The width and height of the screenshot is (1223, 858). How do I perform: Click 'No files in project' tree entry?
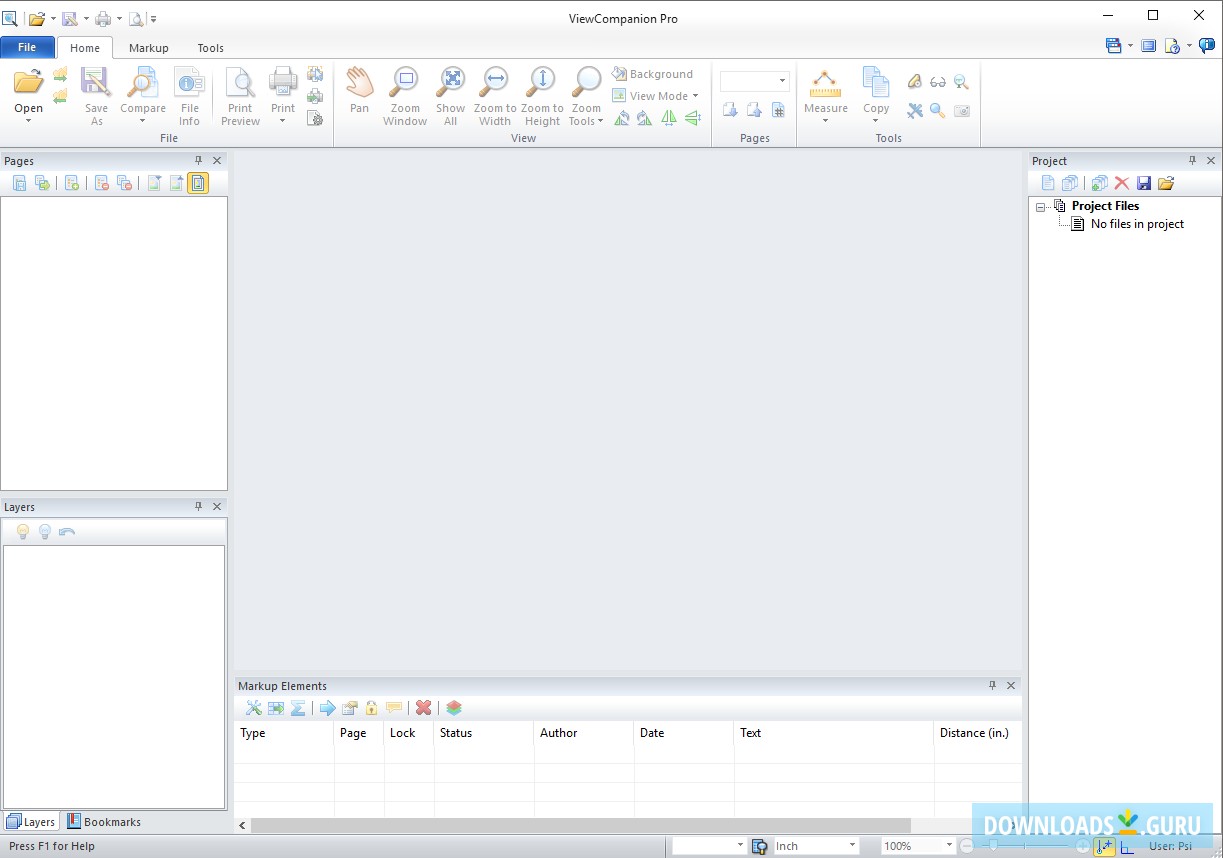(x=1137, y=224)
